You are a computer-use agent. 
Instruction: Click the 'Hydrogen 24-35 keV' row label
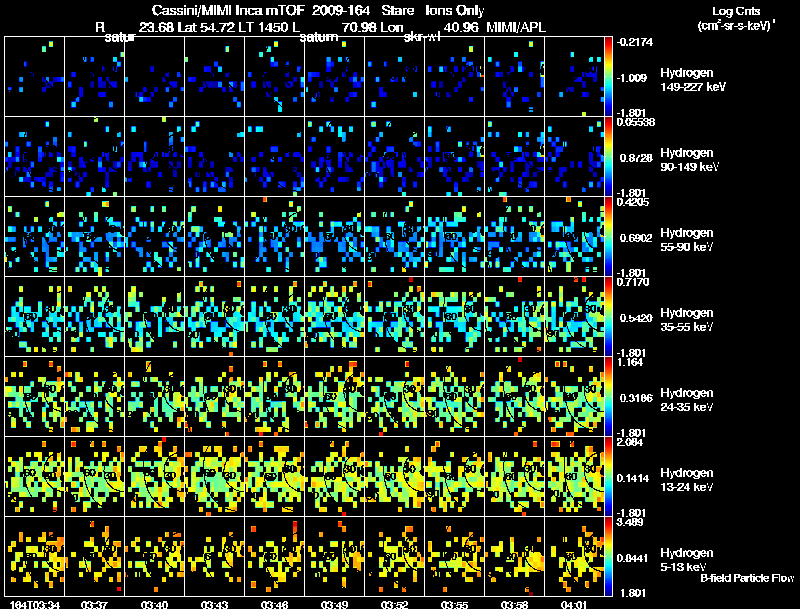tap(687, 400)
